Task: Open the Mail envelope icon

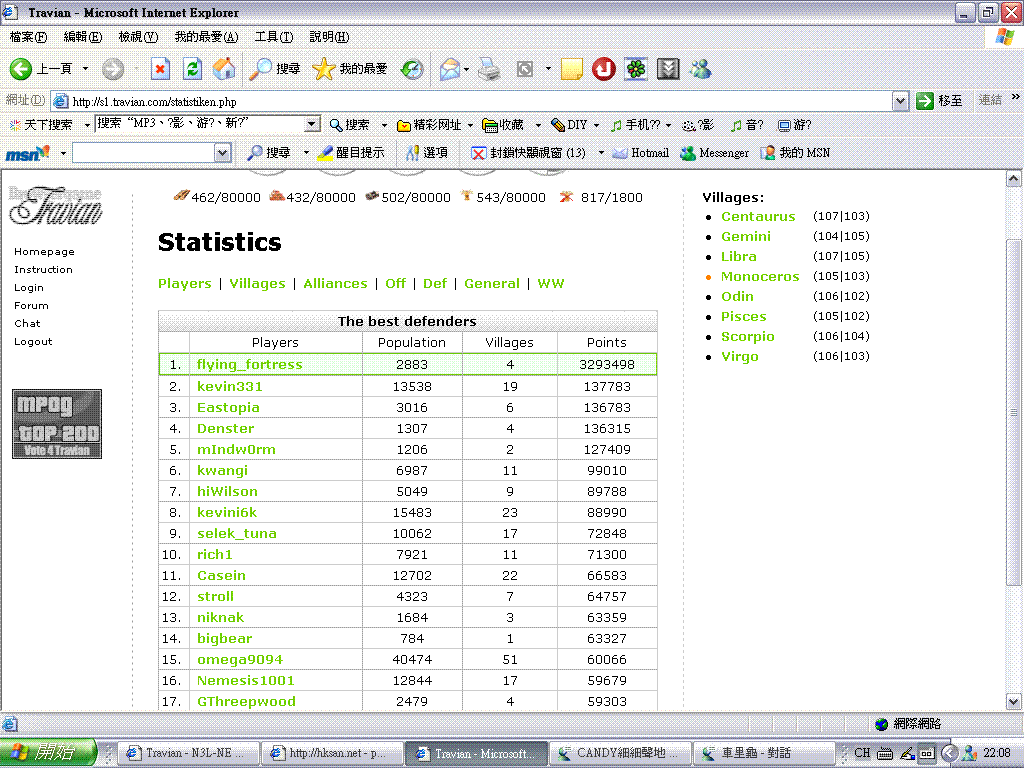Action: (x=449, y=69)
